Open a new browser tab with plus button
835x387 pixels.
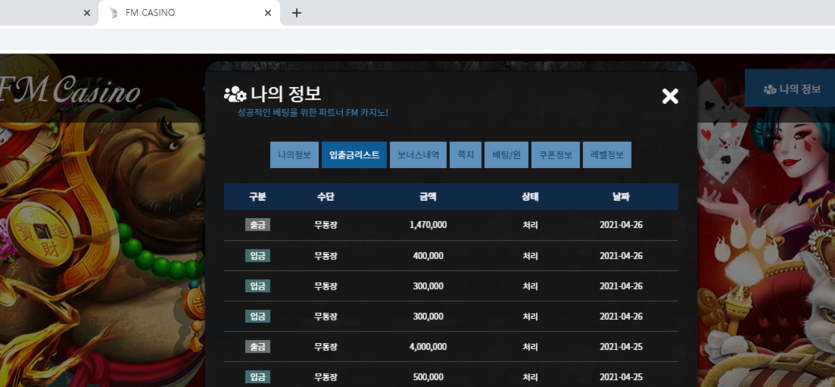[x=297, y=13]
